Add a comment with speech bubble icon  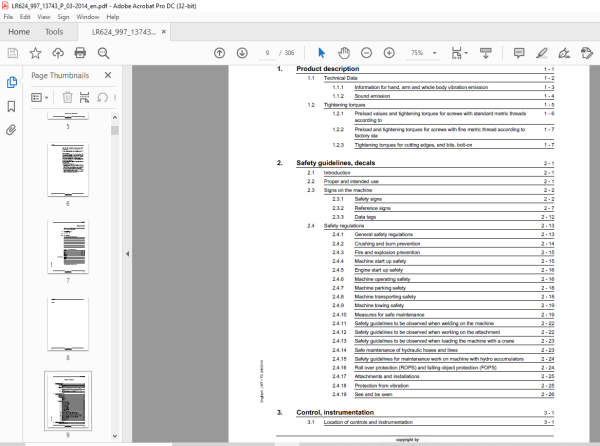click(519, 53)
